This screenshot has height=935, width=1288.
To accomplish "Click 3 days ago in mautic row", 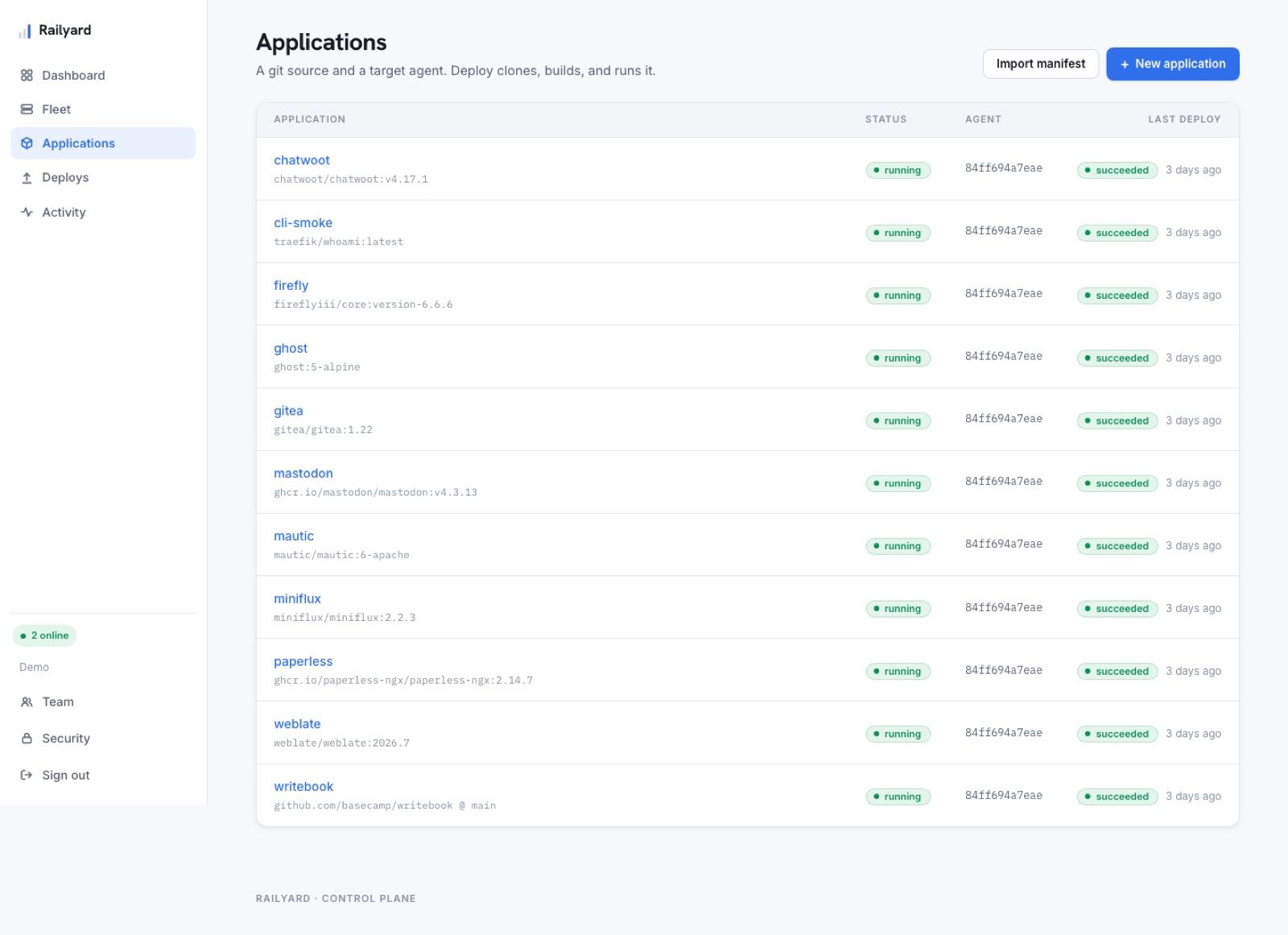I will pos(1193,546).
